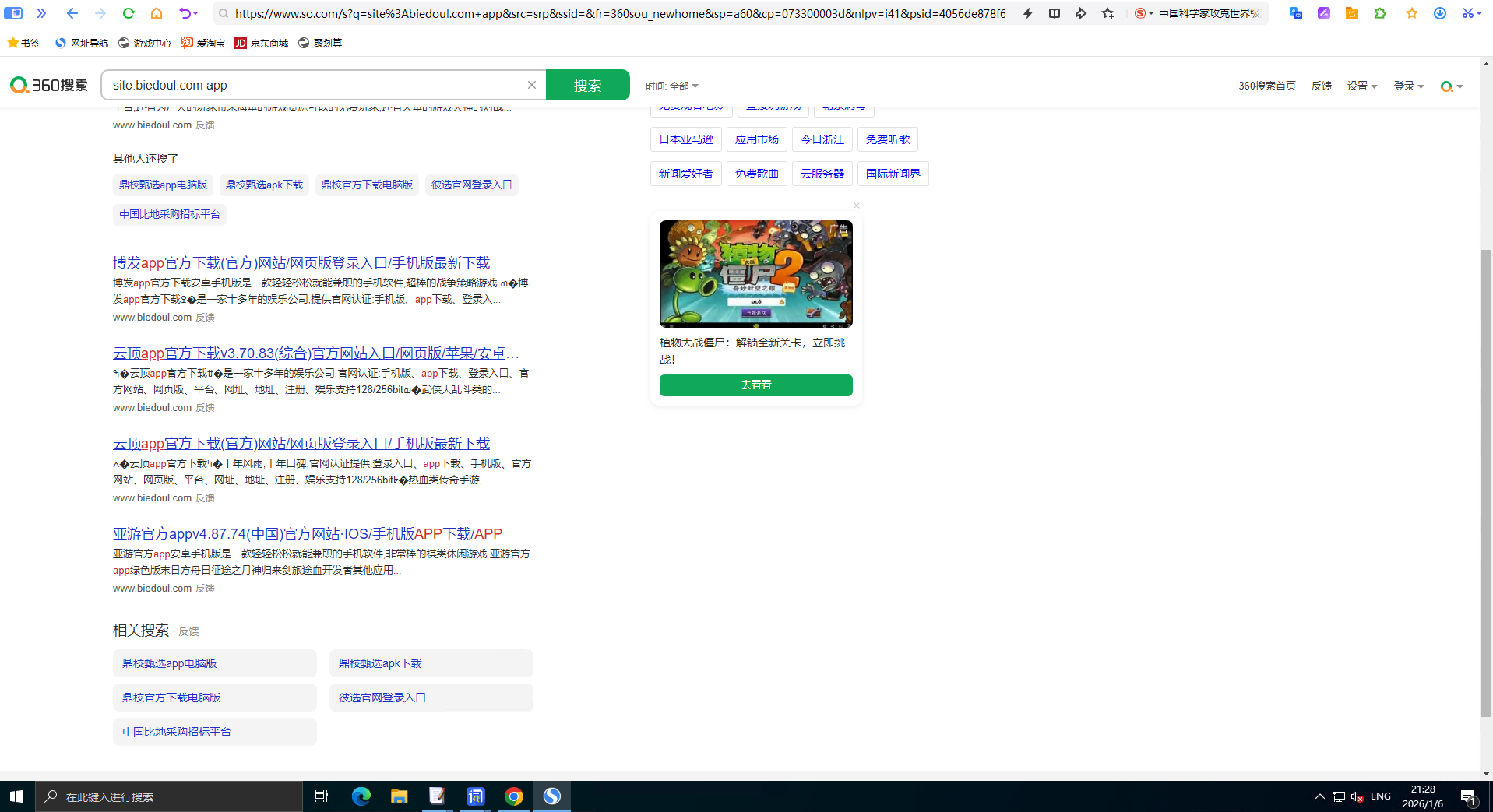The height and width of the screenshot is (812, 1493).
Task: Expand the 登录 login dropdown
Action: pos(1408,86)
